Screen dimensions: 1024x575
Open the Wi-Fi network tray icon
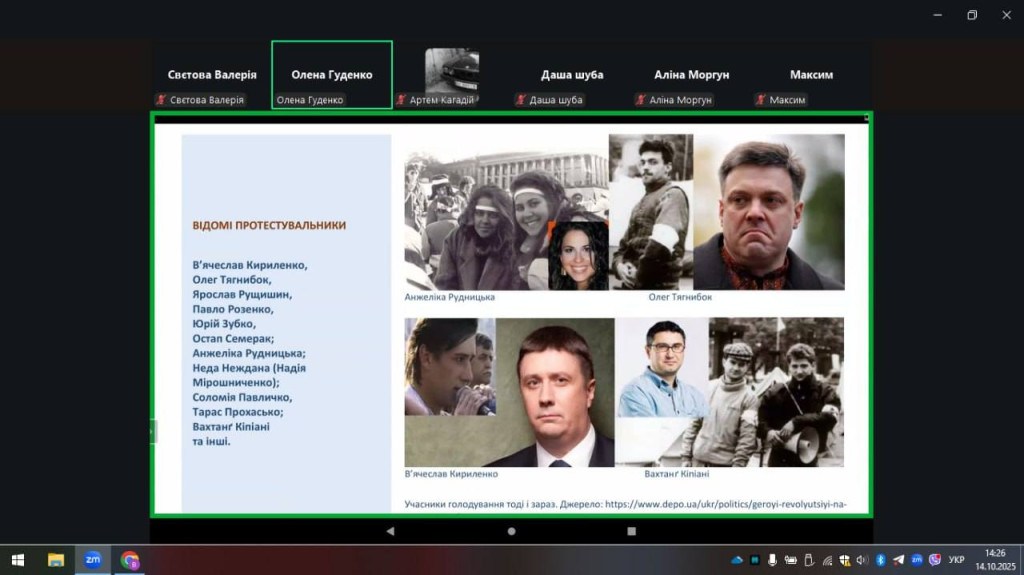point(827,560)
